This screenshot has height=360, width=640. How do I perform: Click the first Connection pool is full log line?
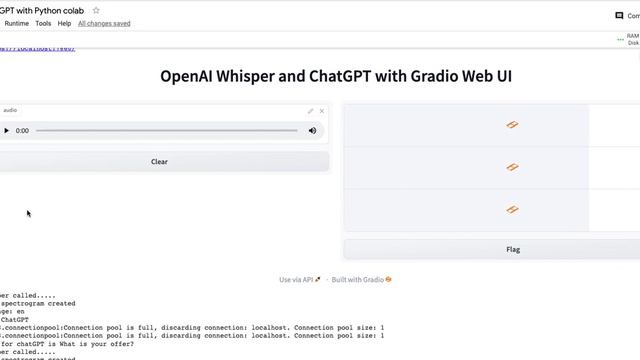coord(192,328)
